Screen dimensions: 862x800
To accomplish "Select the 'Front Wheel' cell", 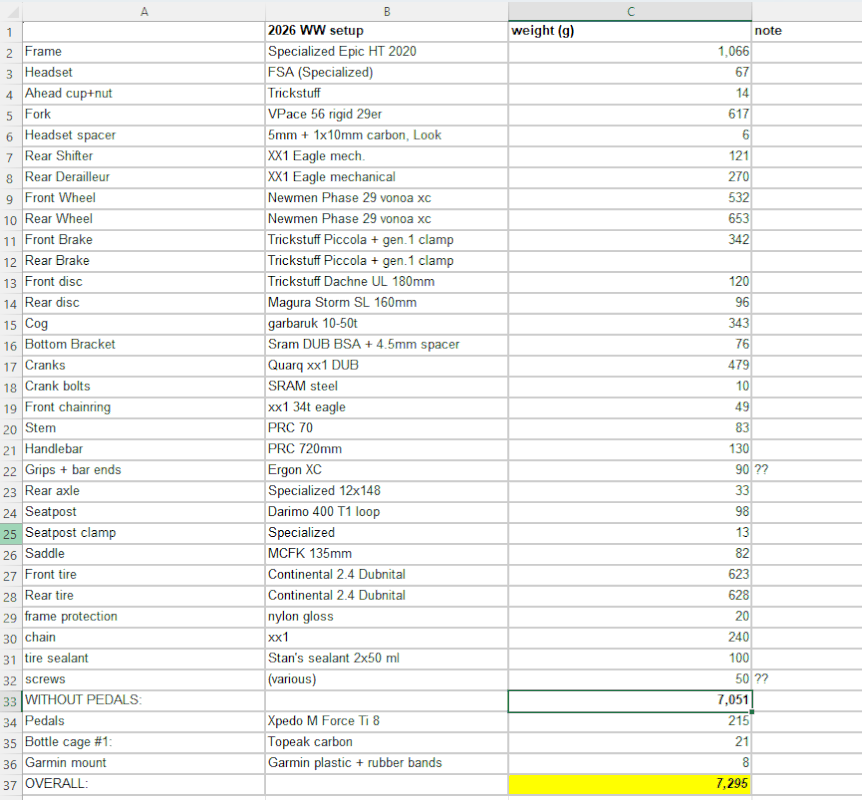I will coord(144,198).
